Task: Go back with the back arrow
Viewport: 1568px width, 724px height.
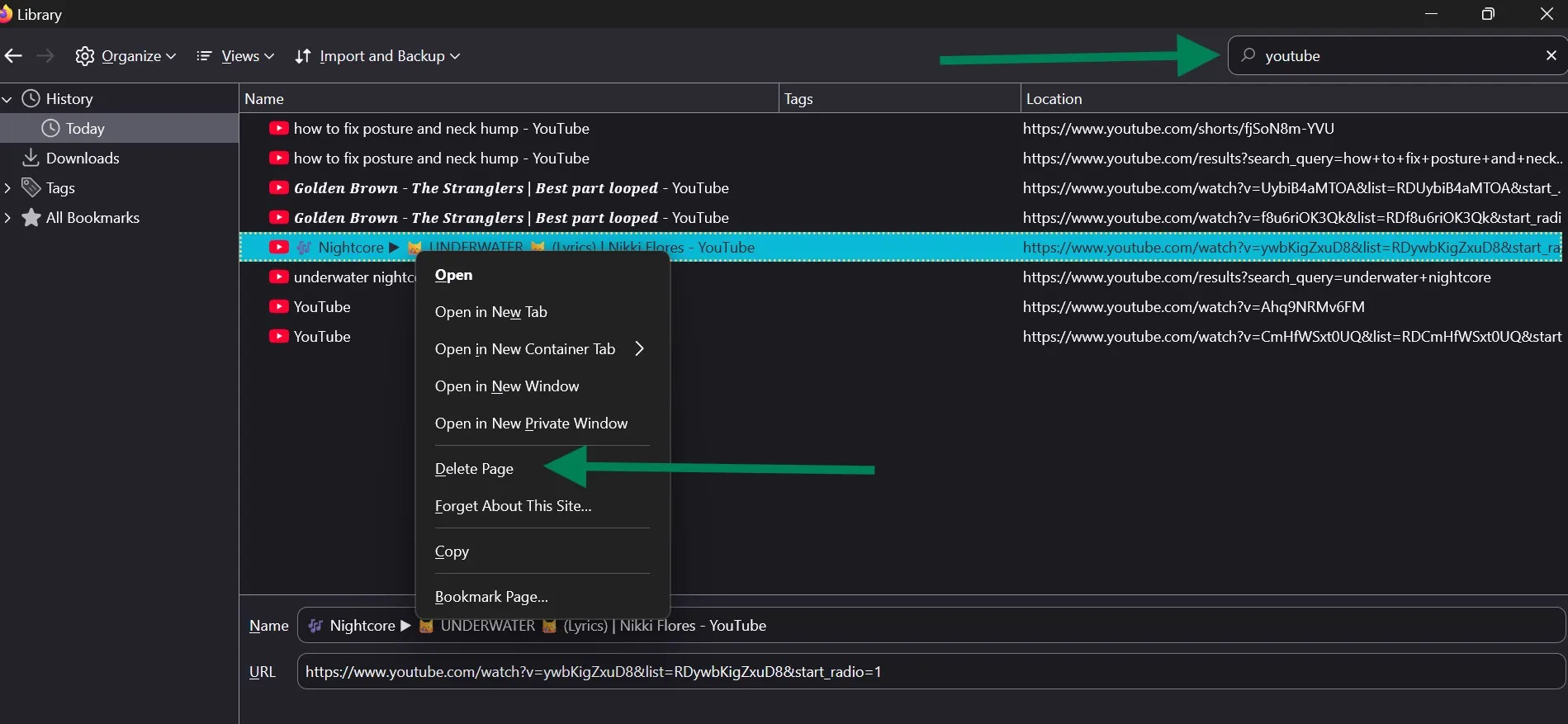Action: [x=13, y=55]
